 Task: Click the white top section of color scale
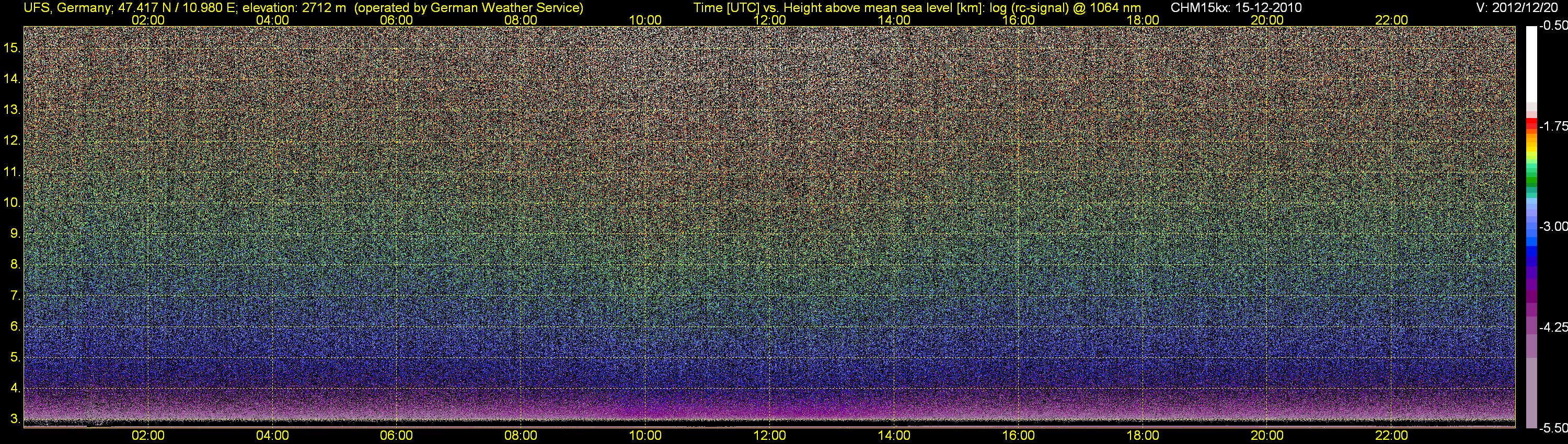coord(1531,64)
